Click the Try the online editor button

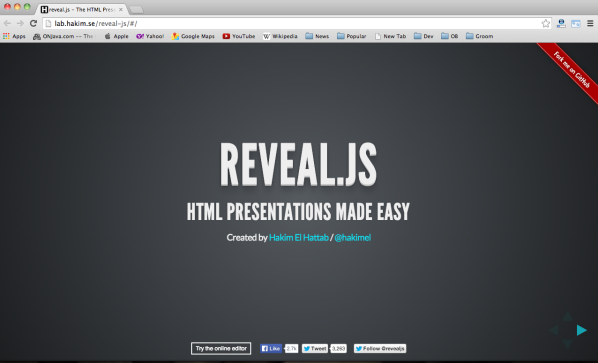point(221,349)
